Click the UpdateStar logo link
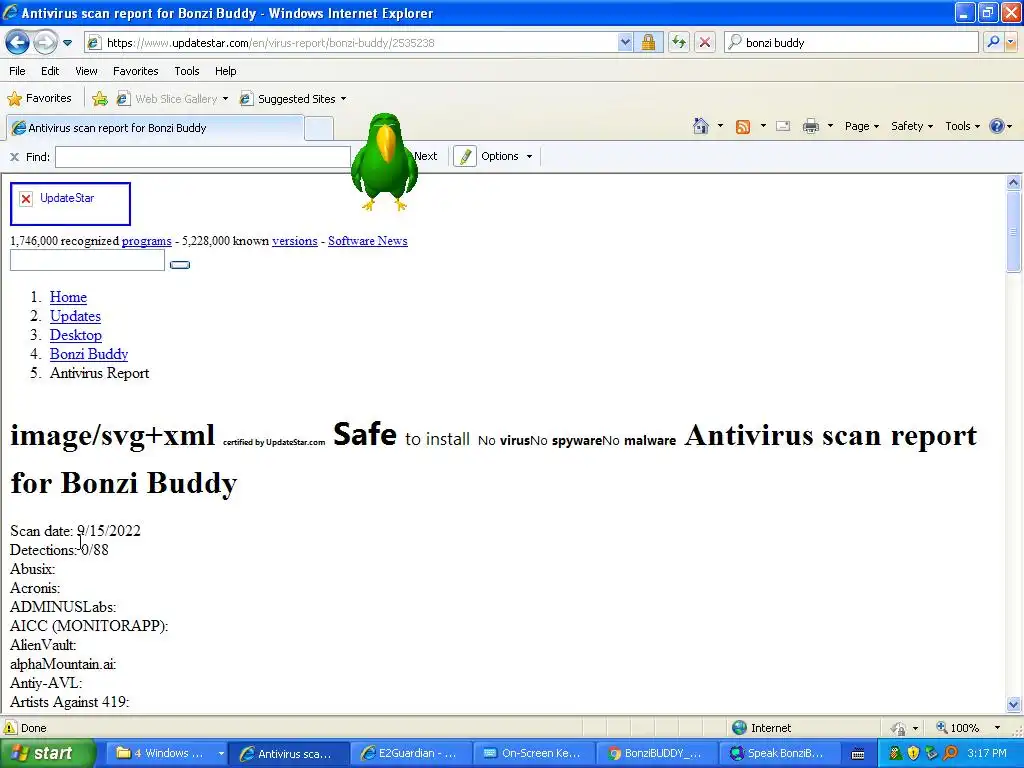Screen dimensions: 1024x768 pyautogui.click(x=71, y=204)
